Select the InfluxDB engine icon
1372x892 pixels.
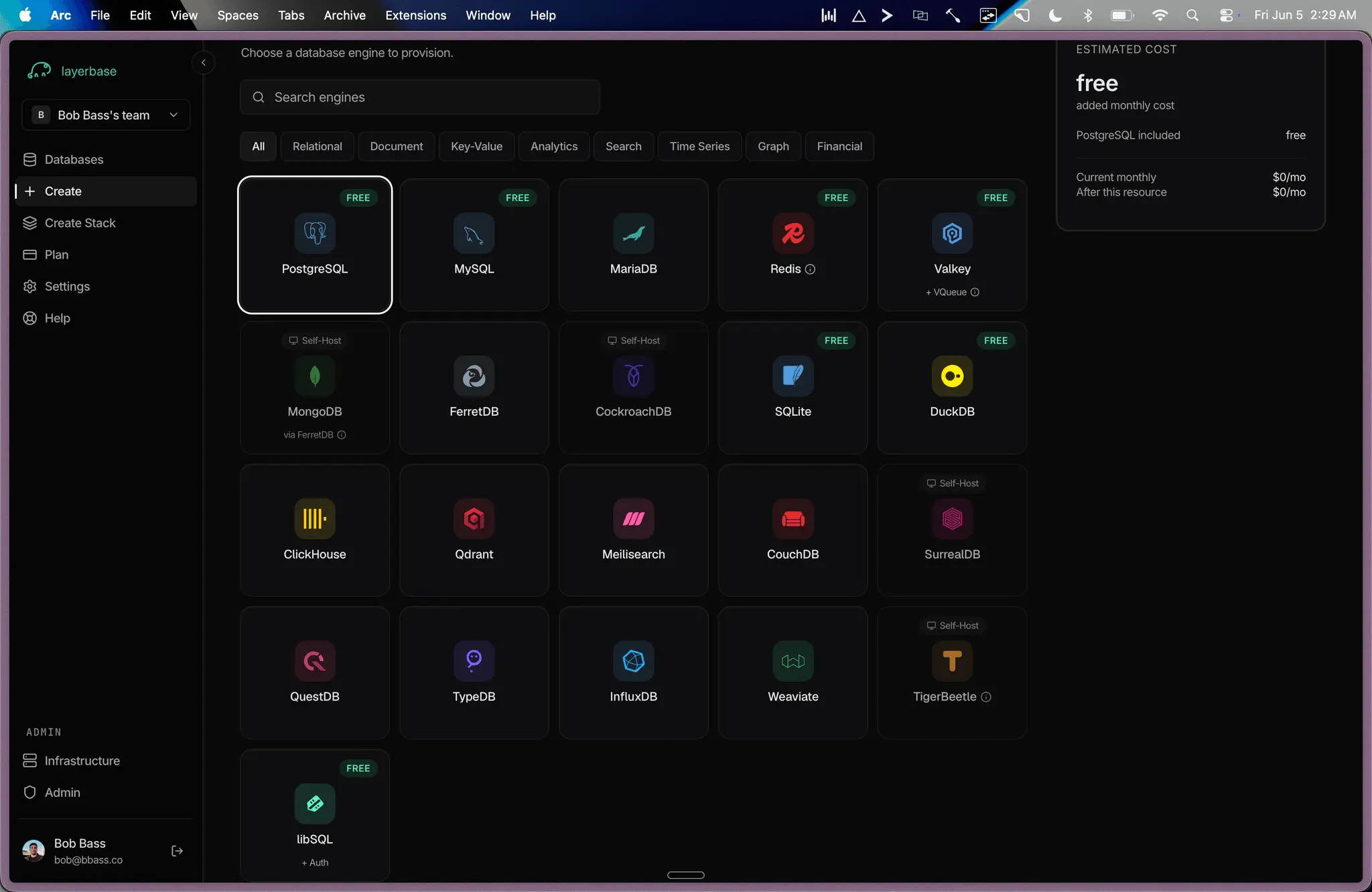(634, 661)
